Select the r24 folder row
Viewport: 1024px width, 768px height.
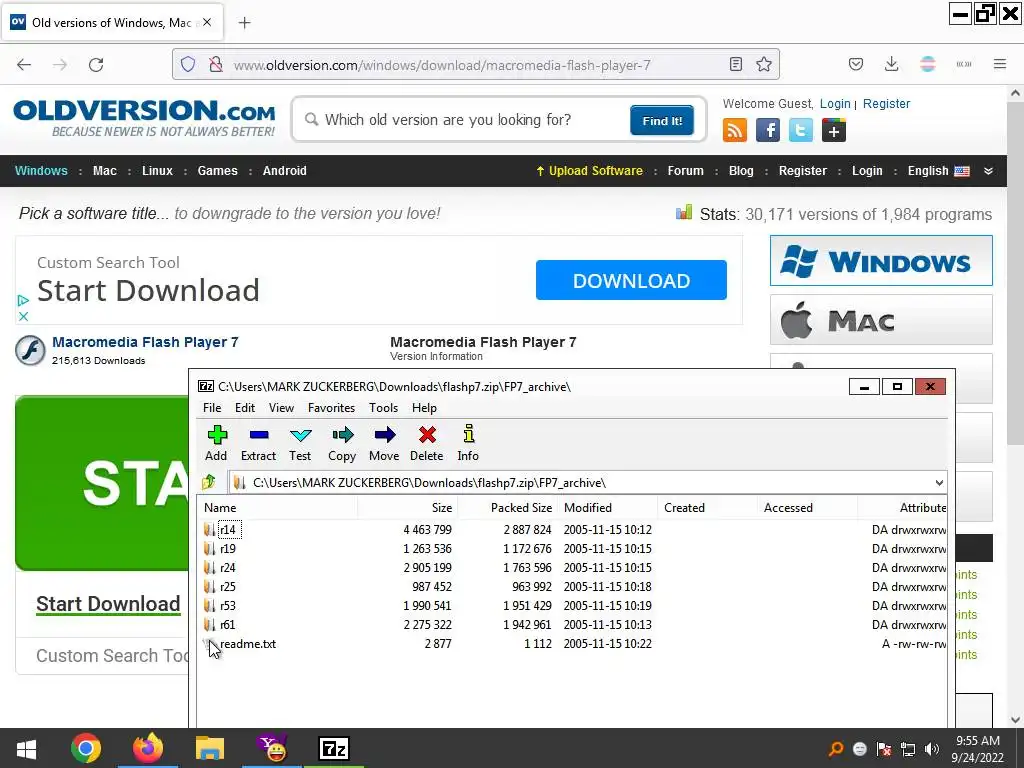572,568
